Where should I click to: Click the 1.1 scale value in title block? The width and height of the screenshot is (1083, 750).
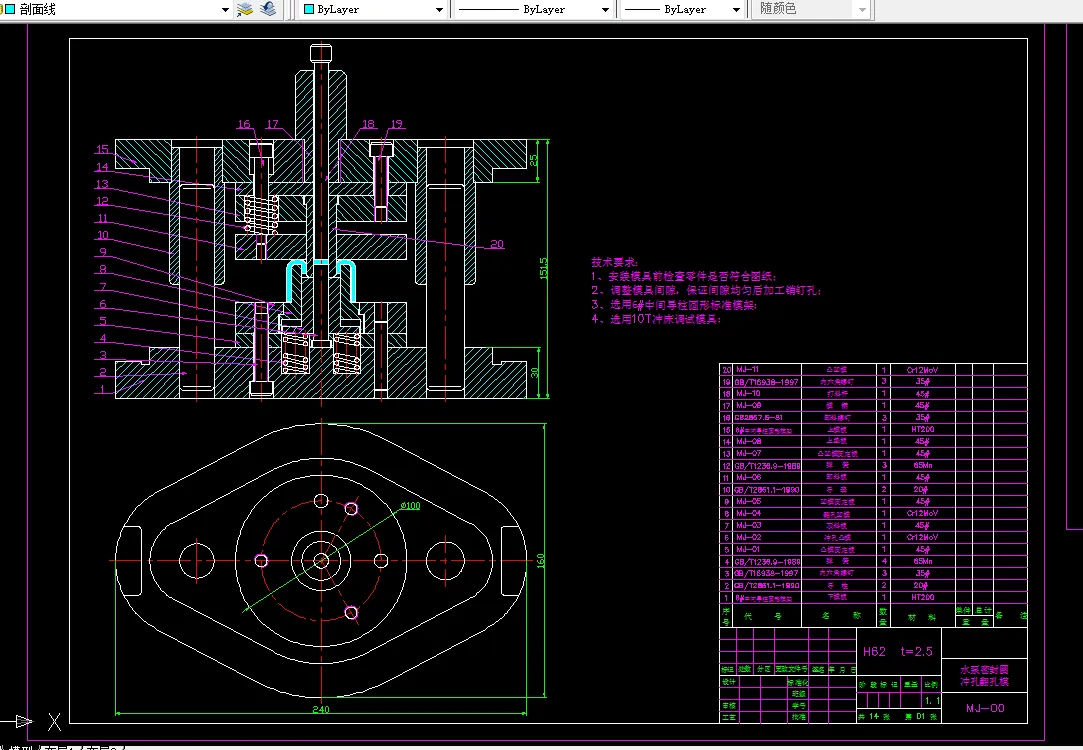click(x=932, y=700)
